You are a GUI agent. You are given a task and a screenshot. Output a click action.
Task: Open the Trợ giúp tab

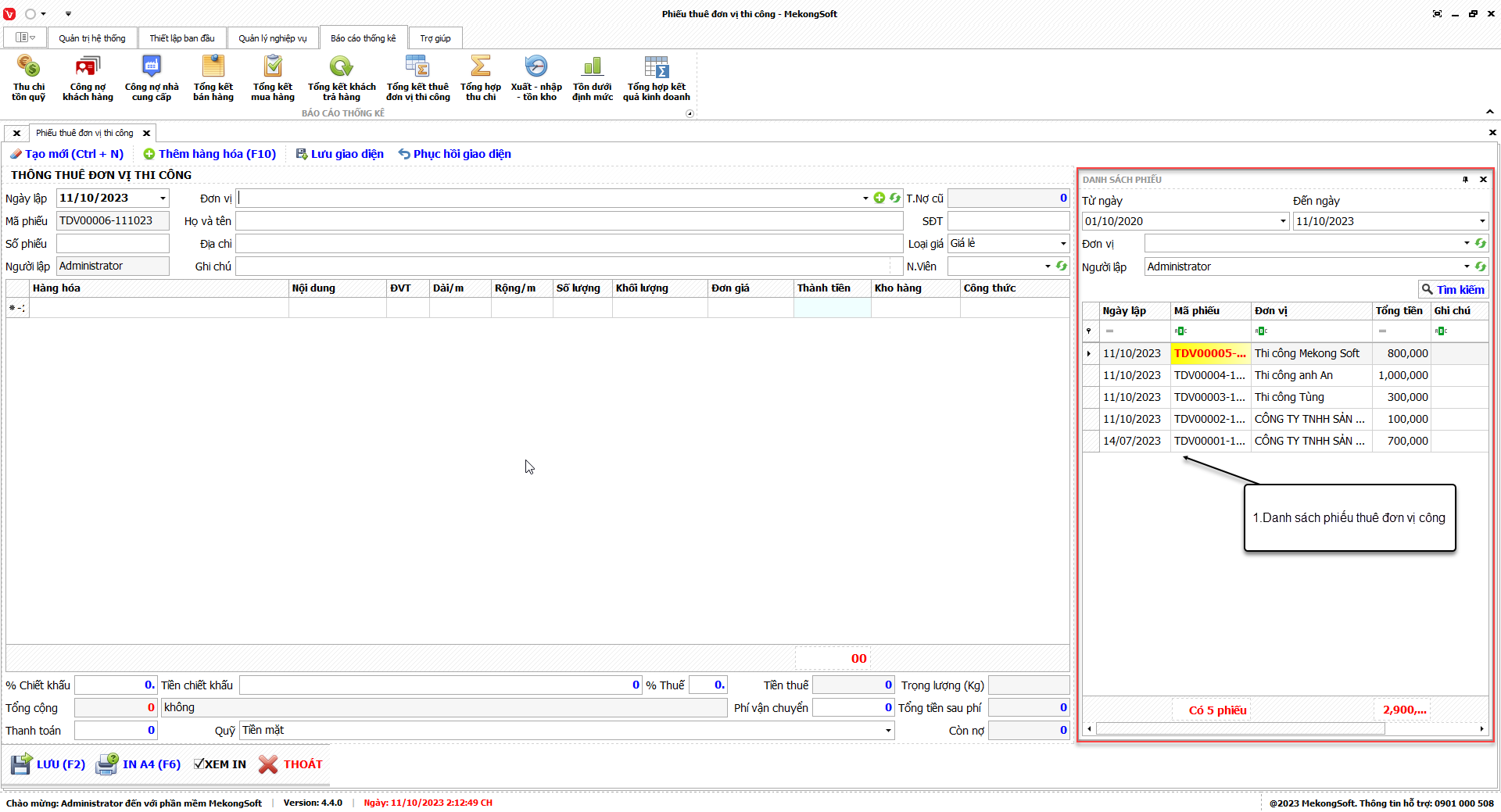pyautogui.click(x=435, y=38)
